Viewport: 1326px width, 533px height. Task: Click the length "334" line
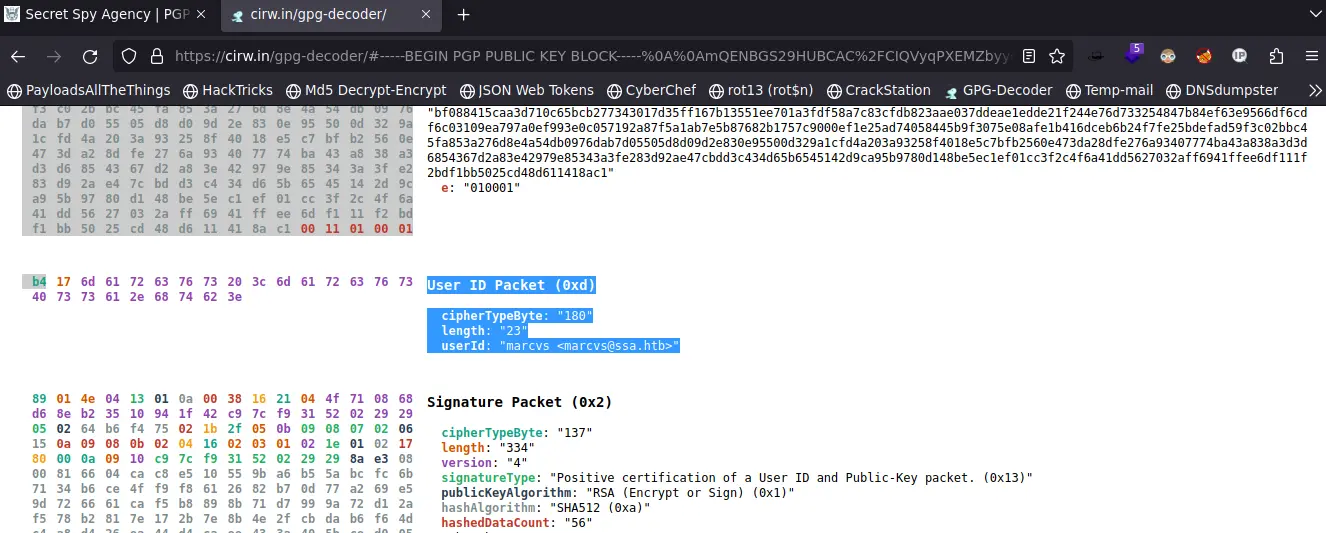pyautogui.click(x=488, y=448)
